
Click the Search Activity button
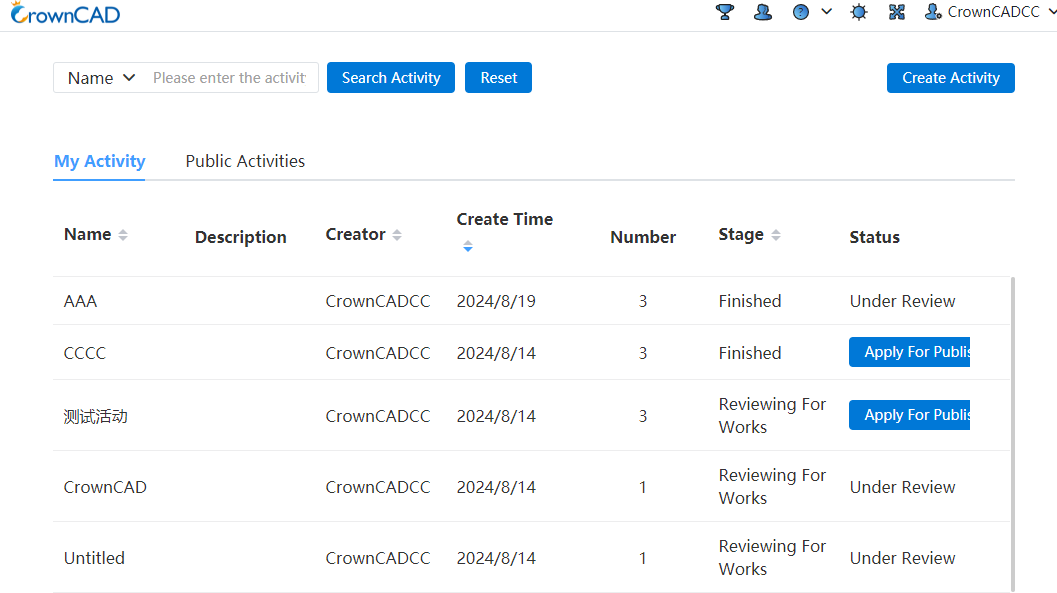[x=391, y=77]
